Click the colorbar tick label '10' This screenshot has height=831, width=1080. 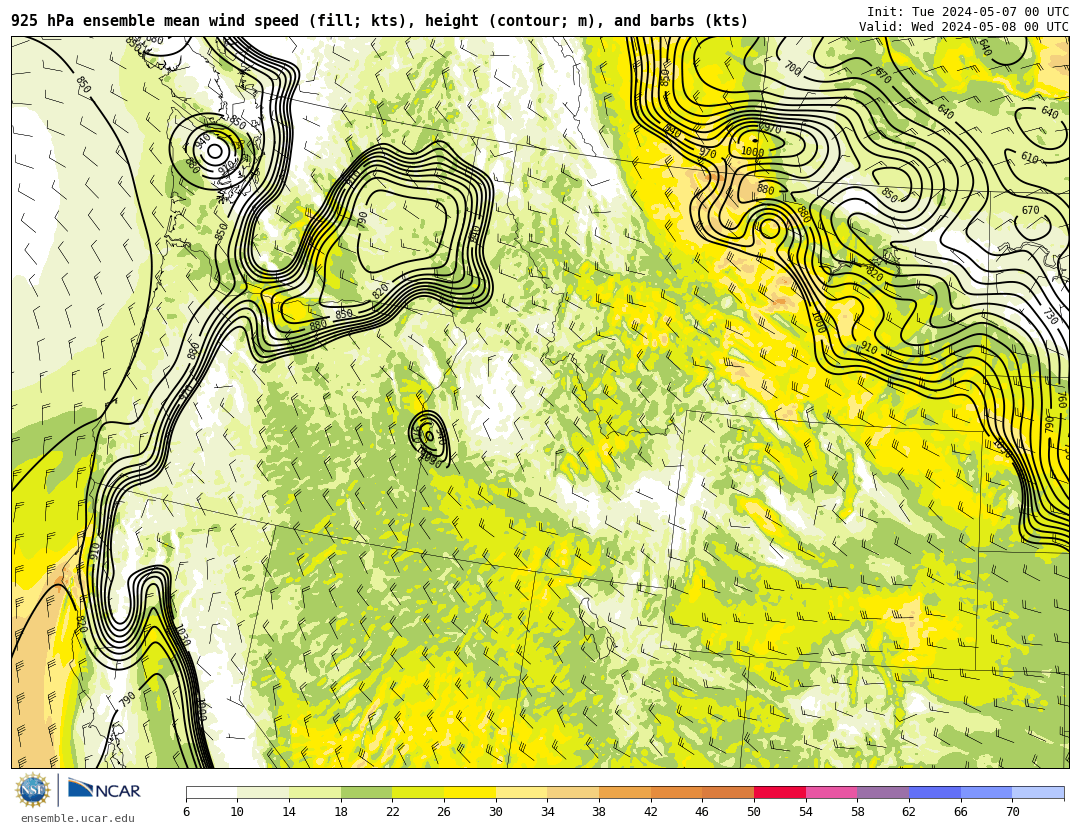click(x=237, y=812)
